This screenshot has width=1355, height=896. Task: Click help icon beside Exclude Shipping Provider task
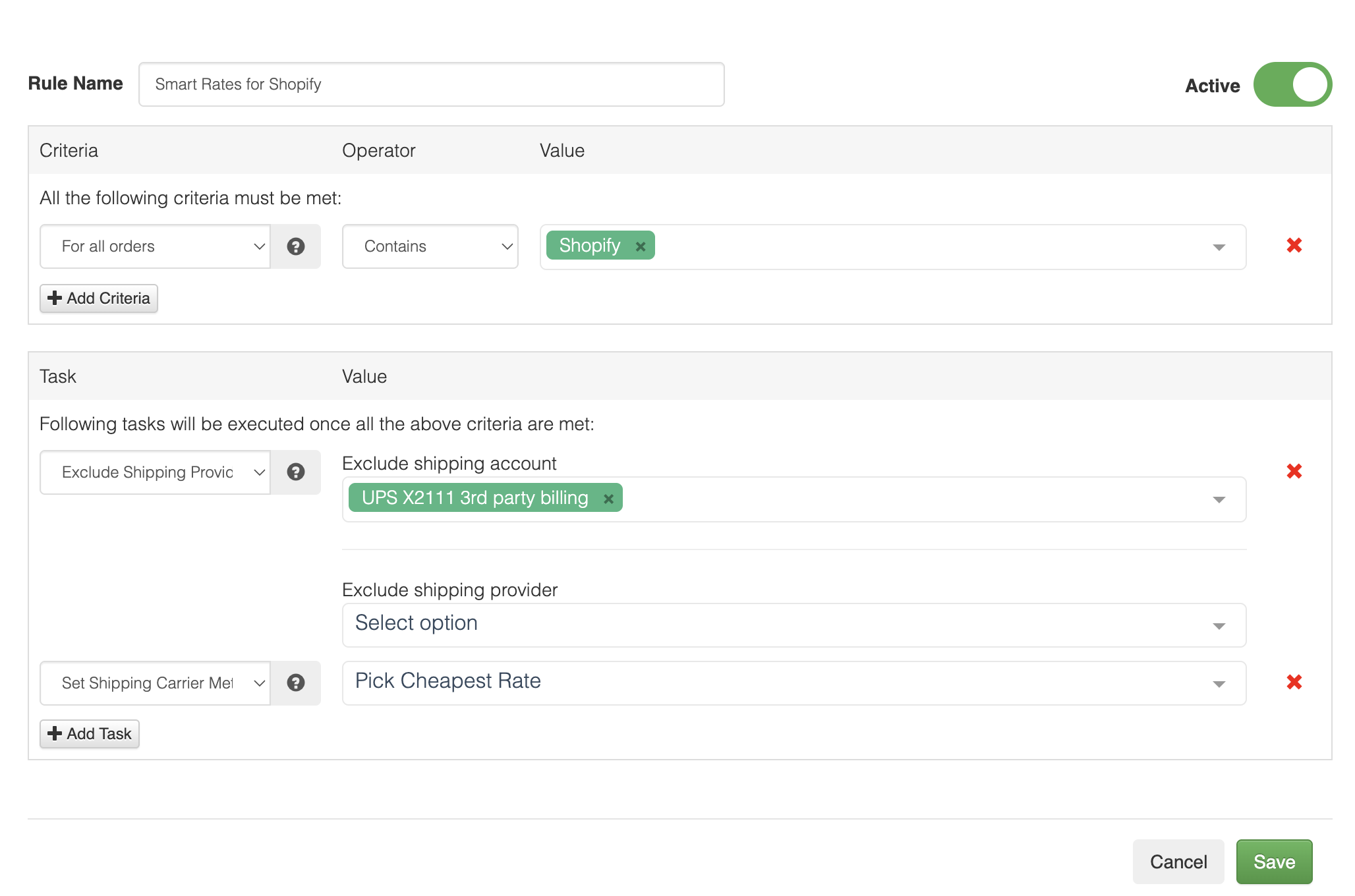[x=295, y=472]
